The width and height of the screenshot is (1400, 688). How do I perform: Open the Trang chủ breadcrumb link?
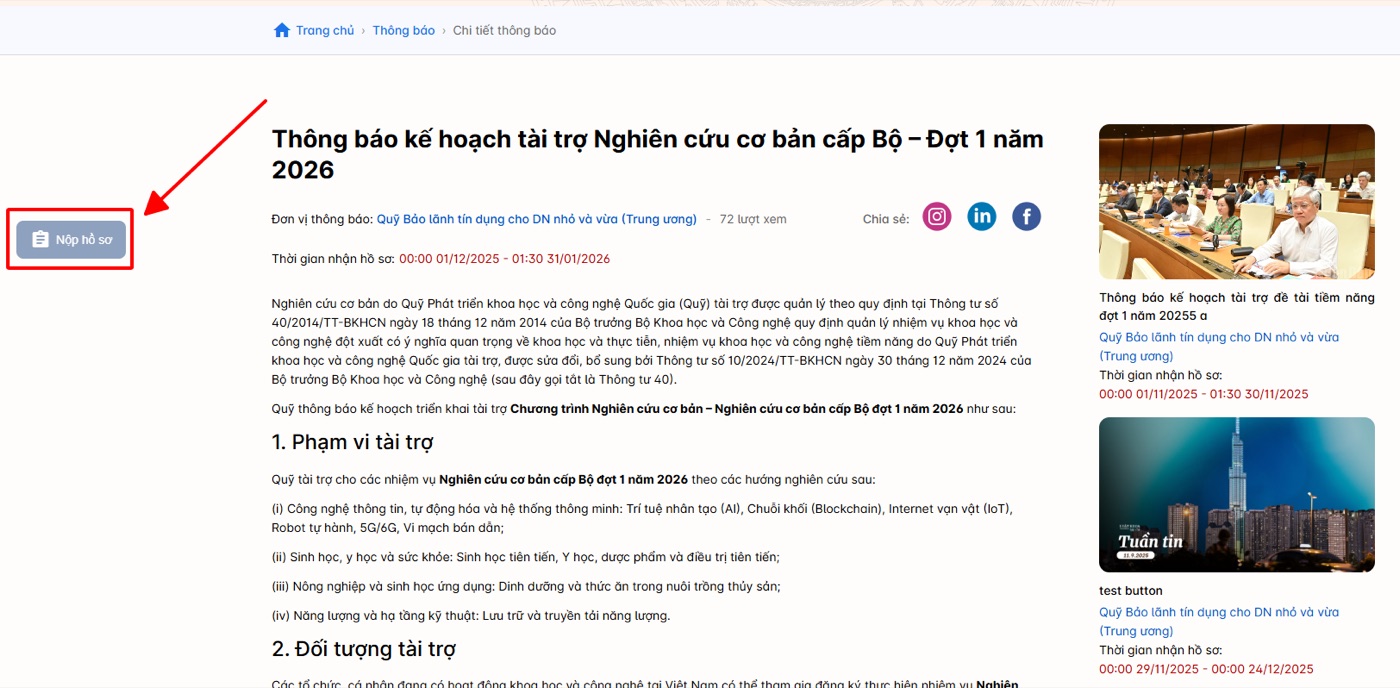325,31
